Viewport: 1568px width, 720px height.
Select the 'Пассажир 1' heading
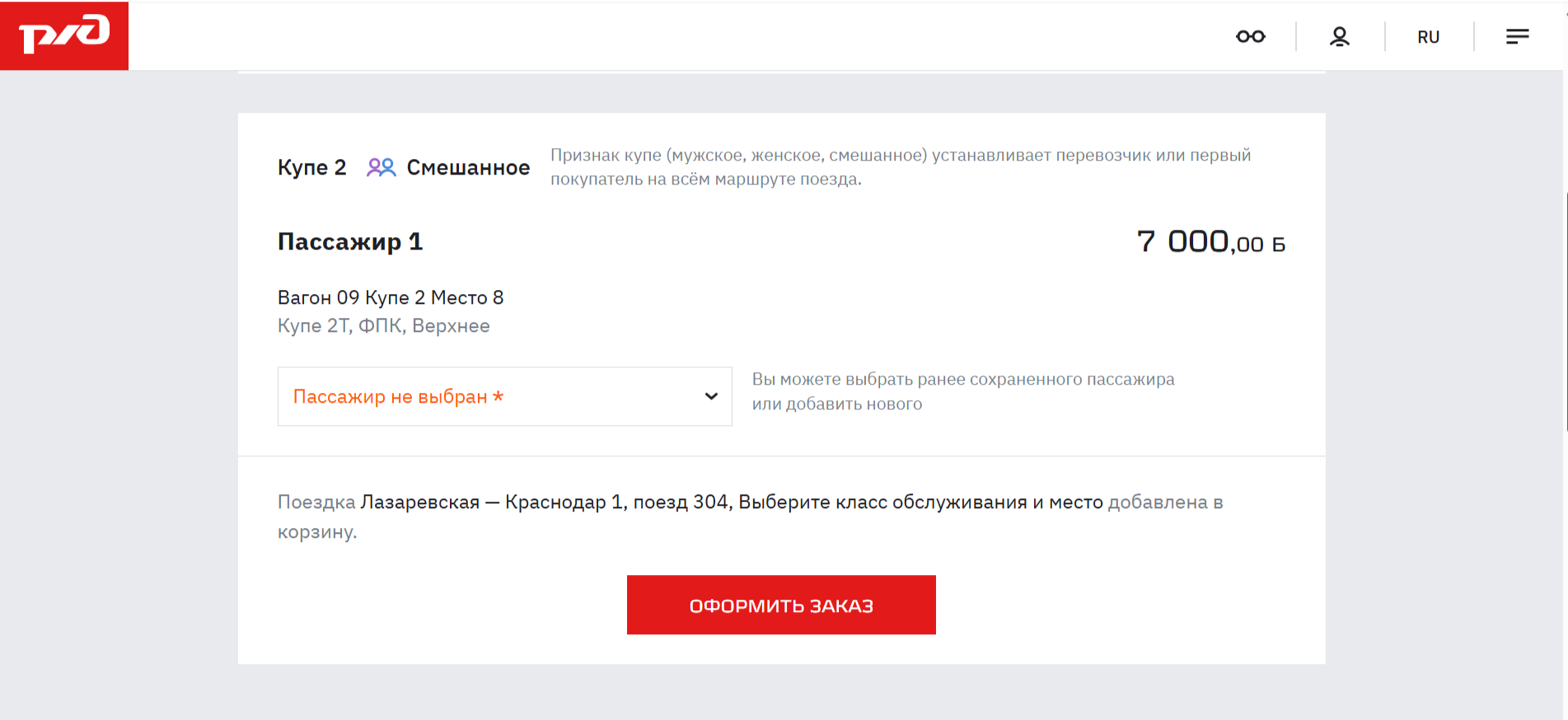[x=349, y=241]
